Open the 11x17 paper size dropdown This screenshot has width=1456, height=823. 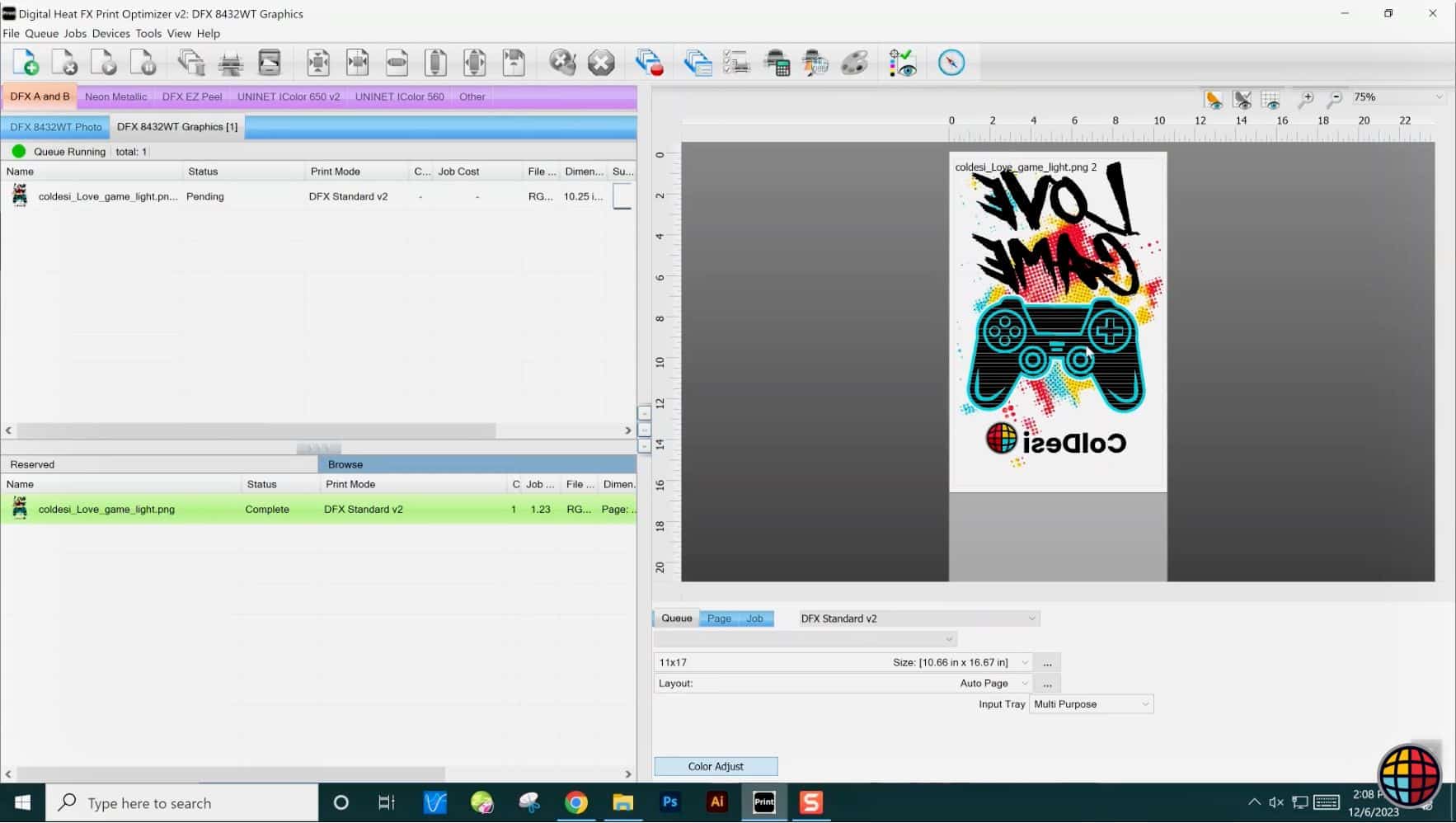pos(843,662)
